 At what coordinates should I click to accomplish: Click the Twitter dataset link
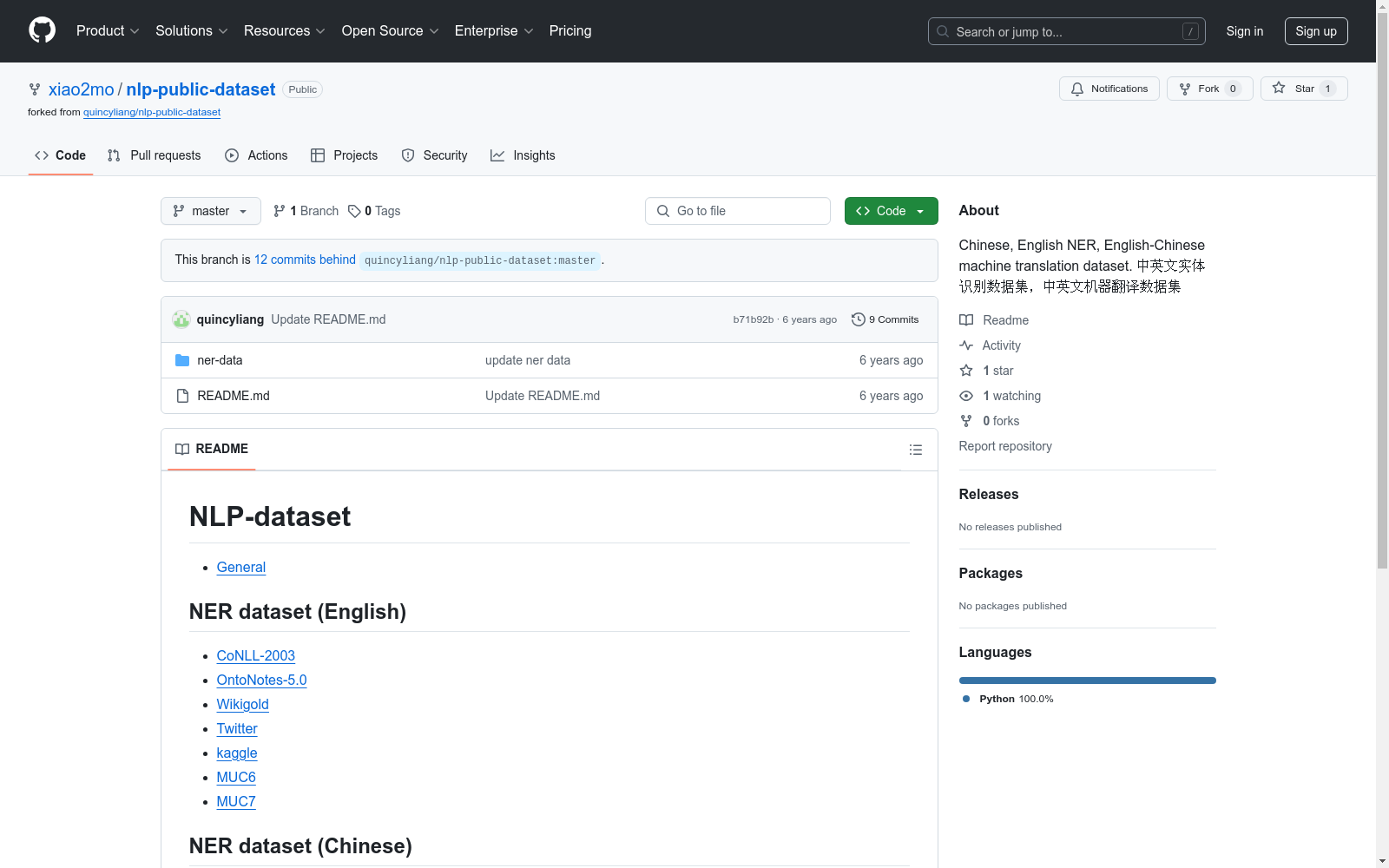(237, 728)
